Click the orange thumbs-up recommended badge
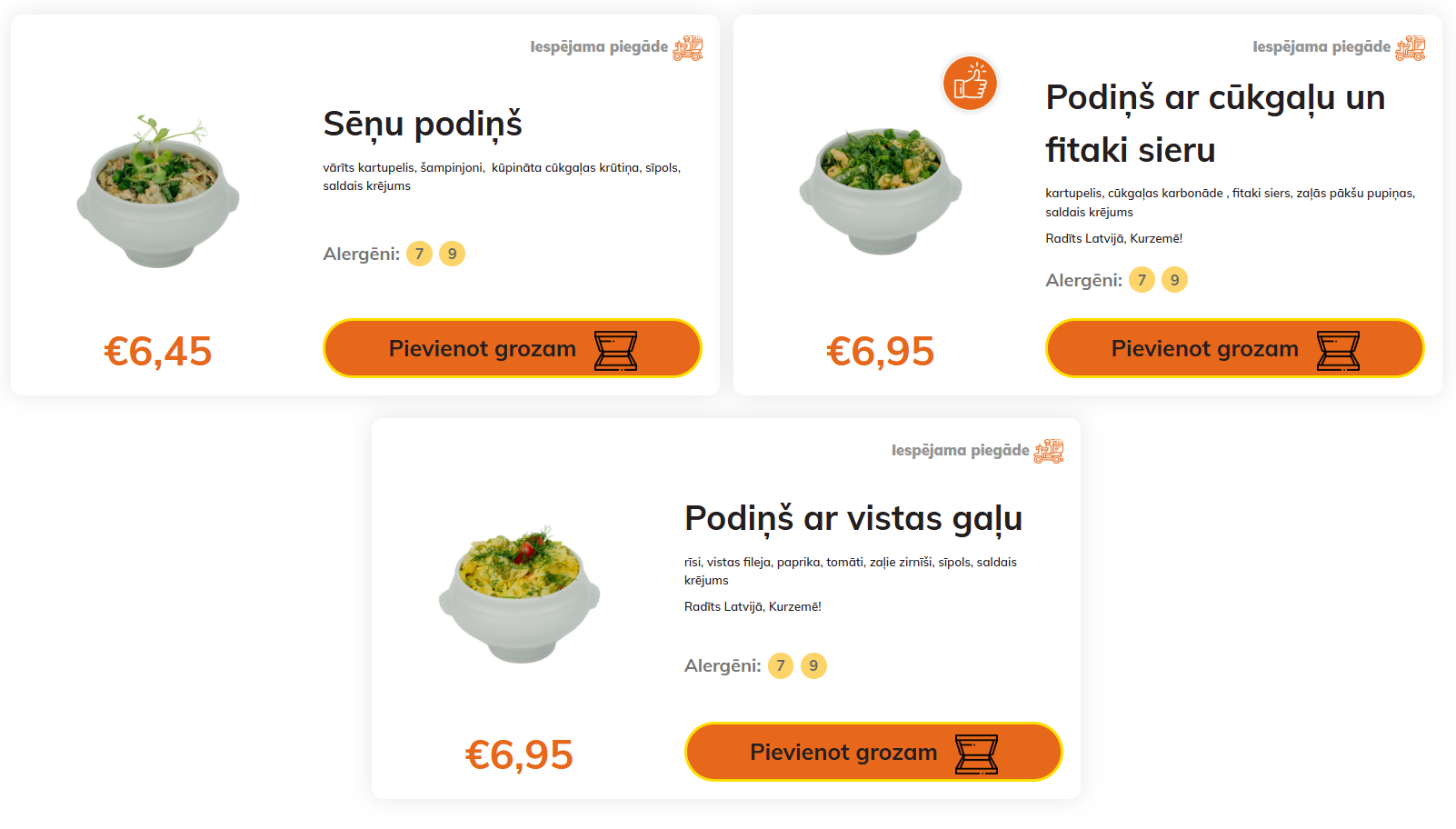Image resolution: width=1456 pixels, height=829 pixels. coord(970,84)
